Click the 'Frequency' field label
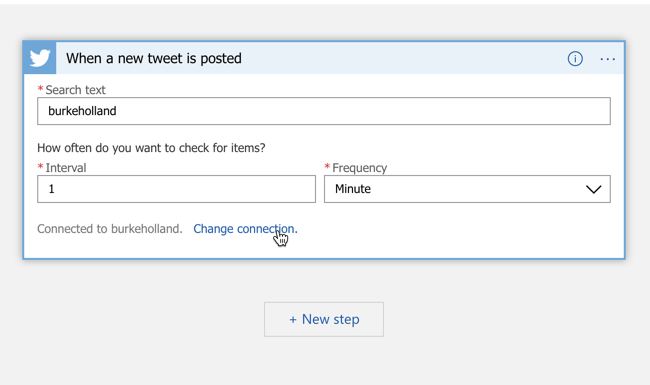The height and width of the screenshot is (385, 650). [x=359, y=168]
